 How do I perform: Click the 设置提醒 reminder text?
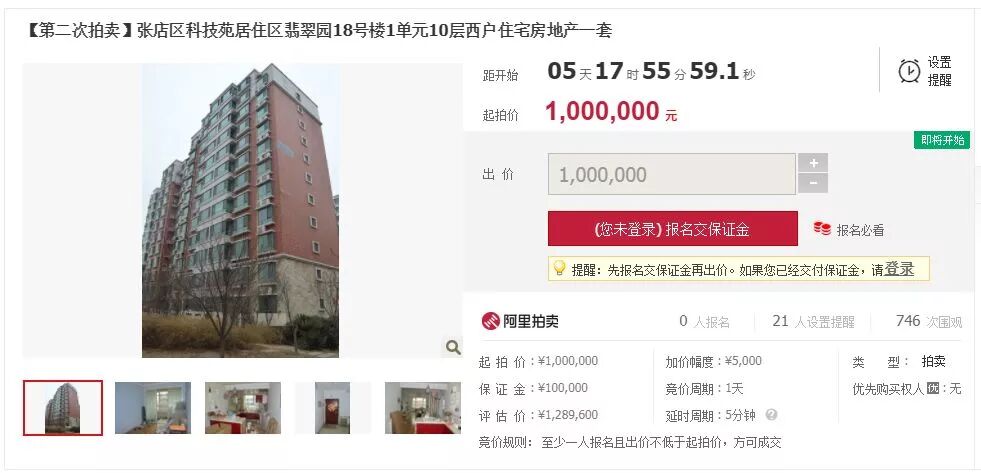click(x=939, y=71)
